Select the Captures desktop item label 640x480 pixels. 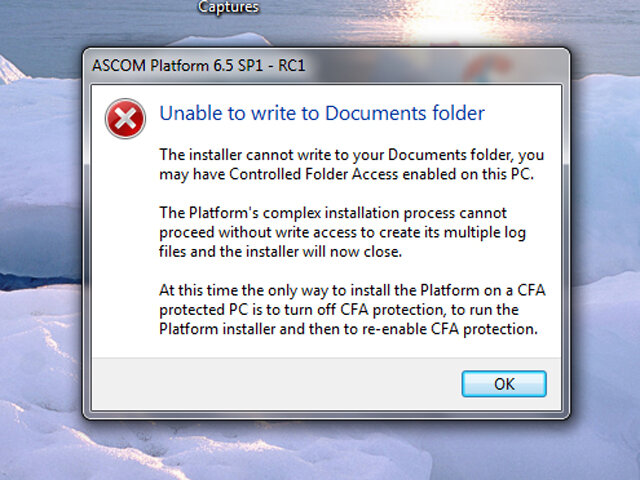228,7
